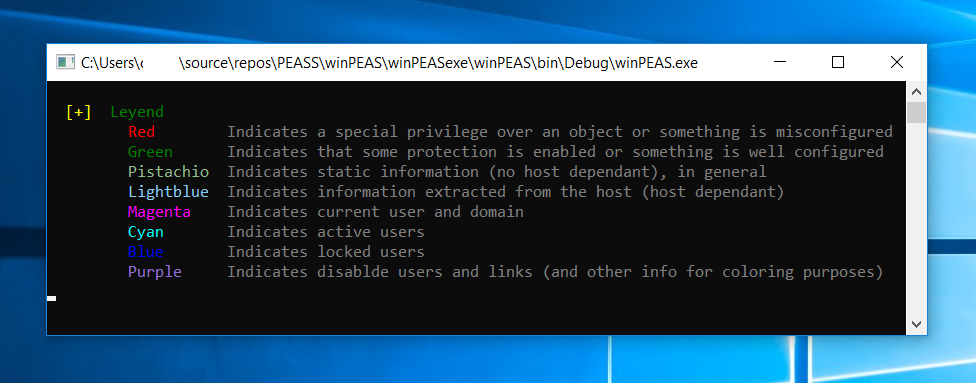This screenshot has height=383, width=976.
Task: Click the Blue legend label
Action: [x=146, y=252]
